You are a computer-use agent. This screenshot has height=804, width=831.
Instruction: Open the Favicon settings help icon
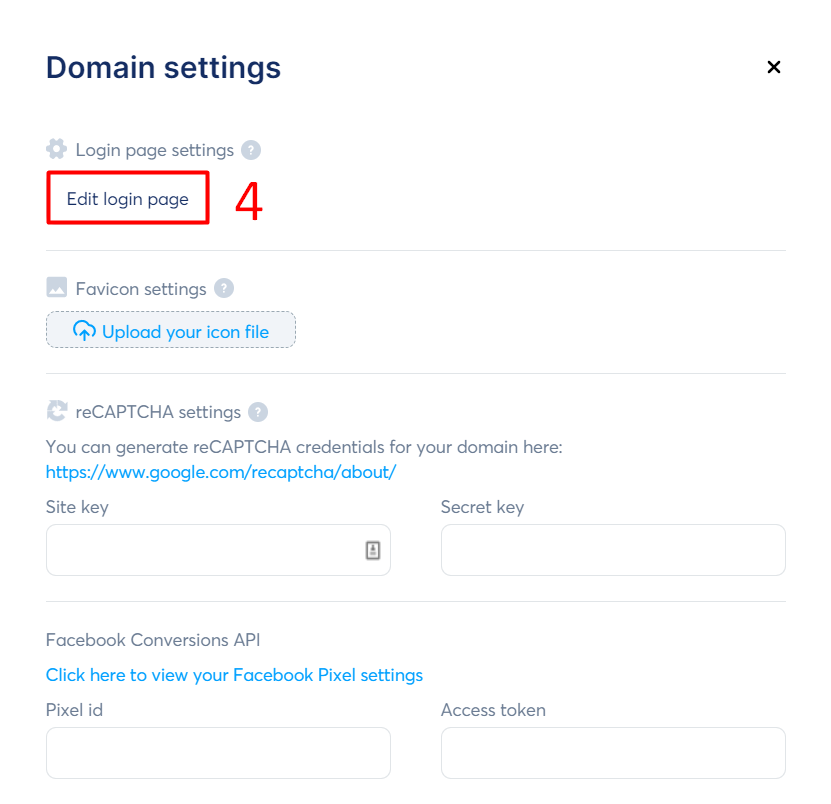(x=225, y=288)
